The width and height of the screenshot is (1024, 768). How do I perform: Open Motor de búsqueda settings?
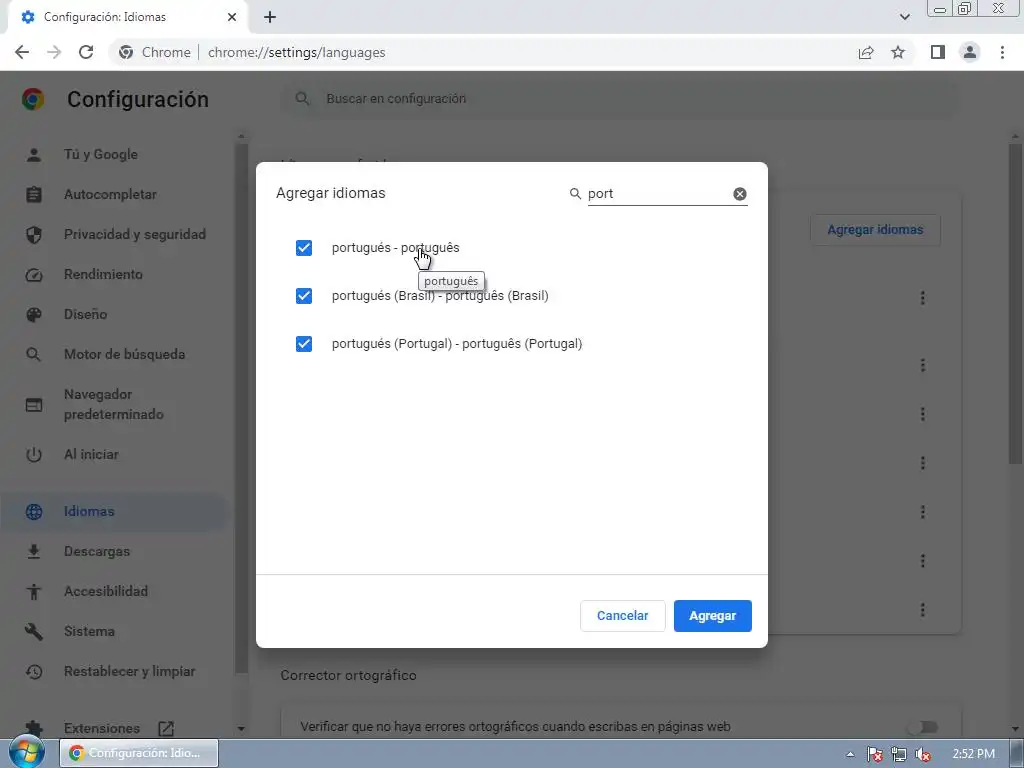pos(124,355)
